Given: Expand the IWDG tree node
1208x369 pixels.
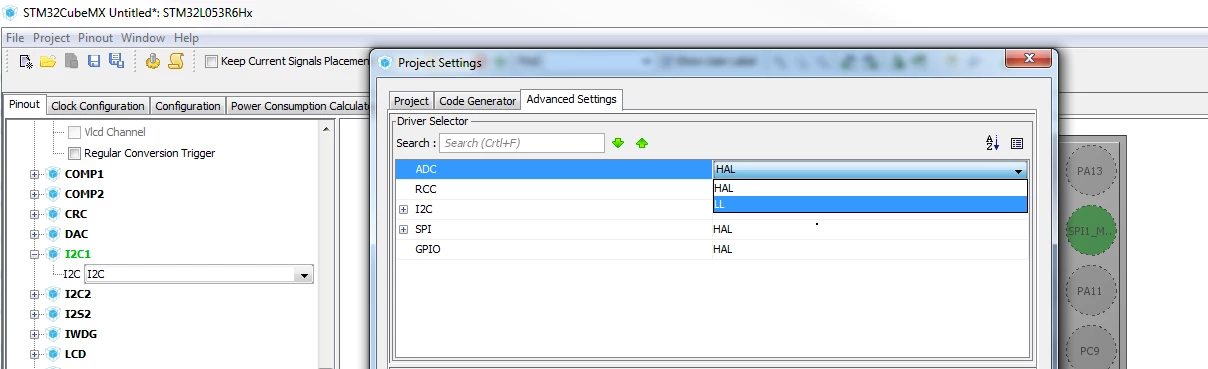Looking at the screenshot, I should [x=35, y=334].
